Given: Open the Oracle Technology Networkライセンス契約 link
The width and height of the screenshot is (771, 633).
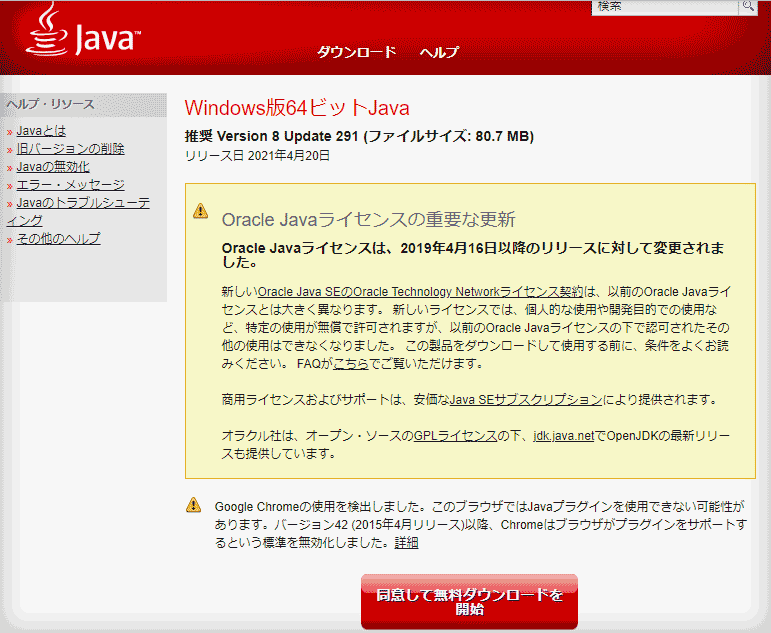Looking at the screenshot, I should click(420, 292).
